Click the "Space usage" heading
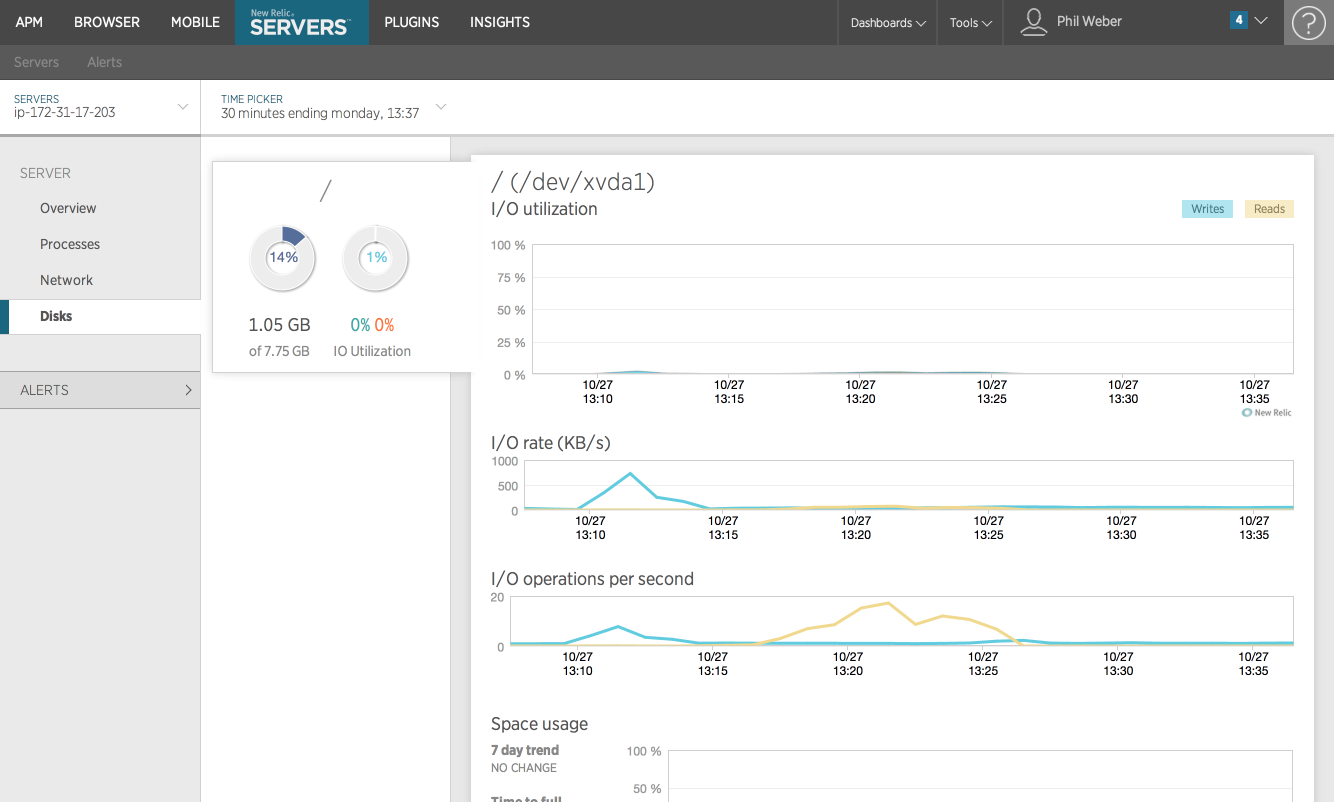 pos(539,724)
